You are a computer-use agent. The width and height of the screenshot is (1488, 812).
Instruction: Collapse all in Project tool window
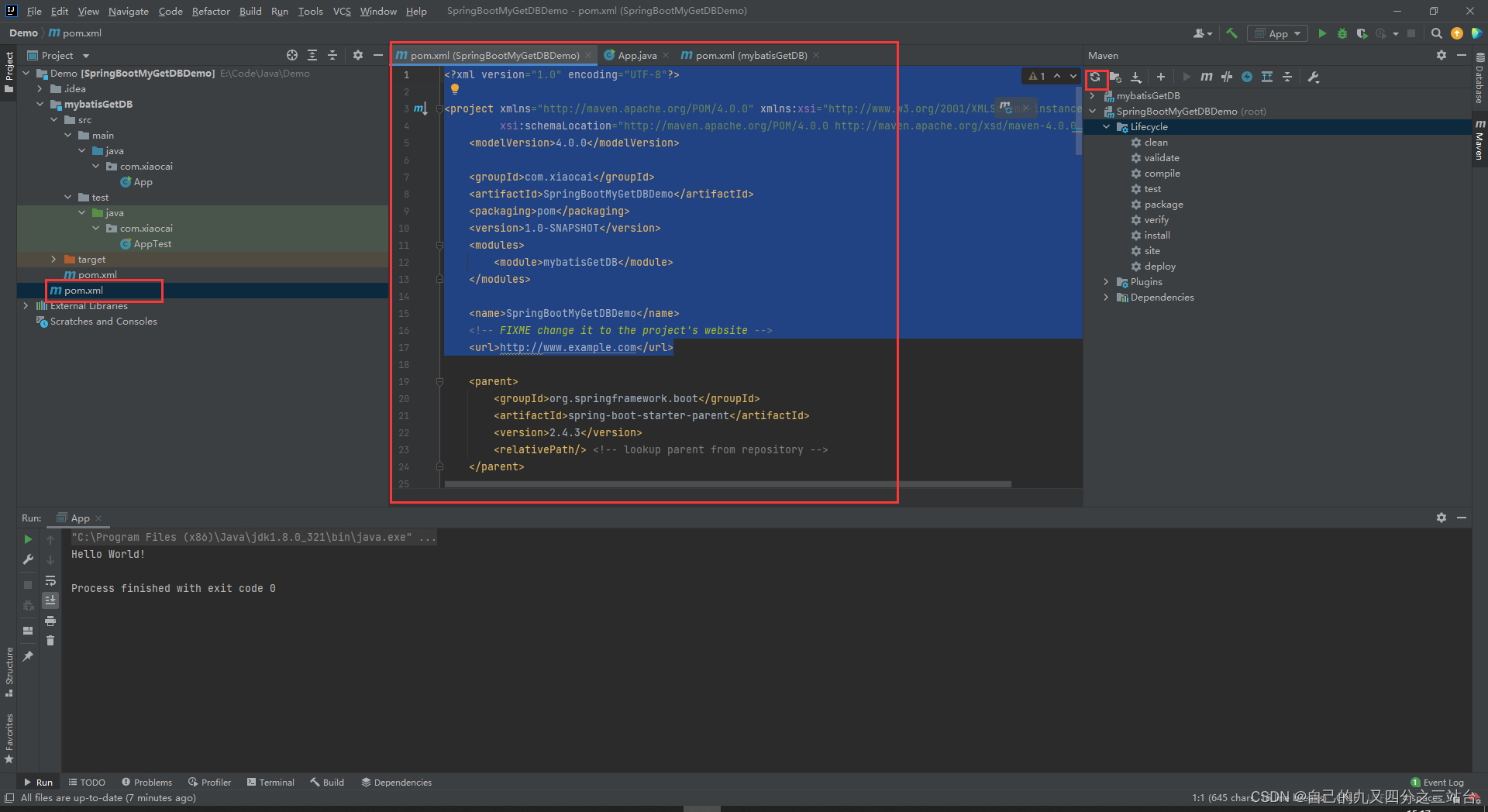[332, 55]
